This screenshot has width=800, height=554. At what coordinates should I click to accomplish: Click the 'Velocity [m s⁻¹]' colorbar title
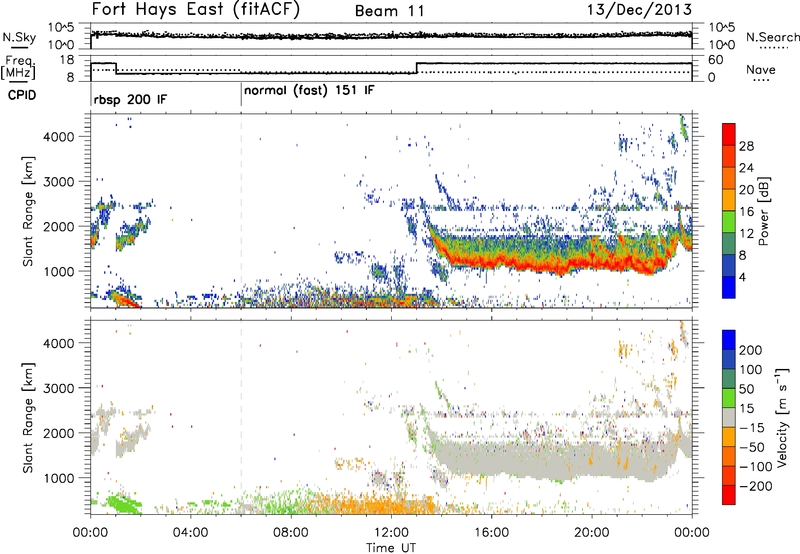point(783,418)
